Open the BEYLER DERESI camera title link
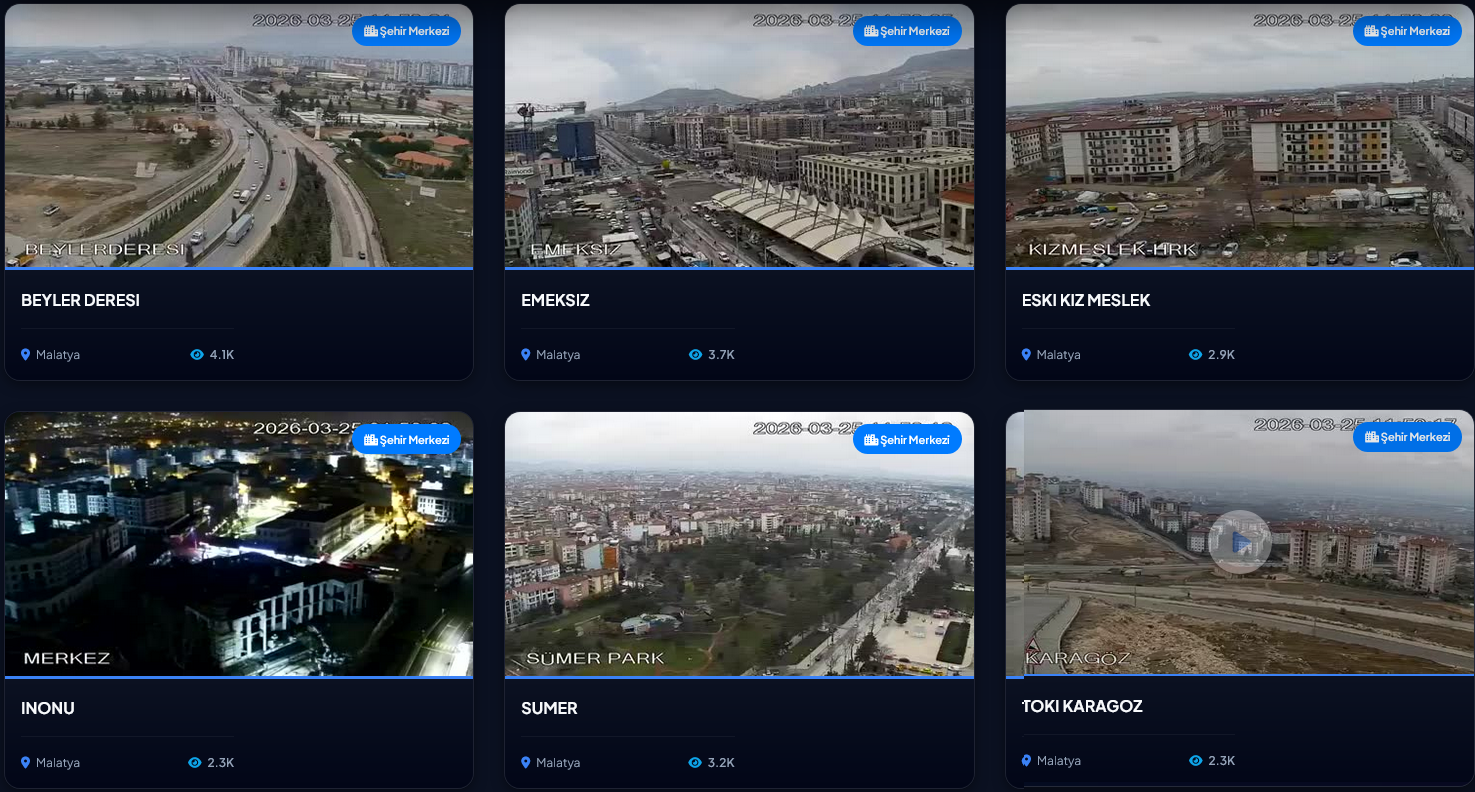This screenshot has width=1475, height=792. pyautogui.click(x=79, y=300)
